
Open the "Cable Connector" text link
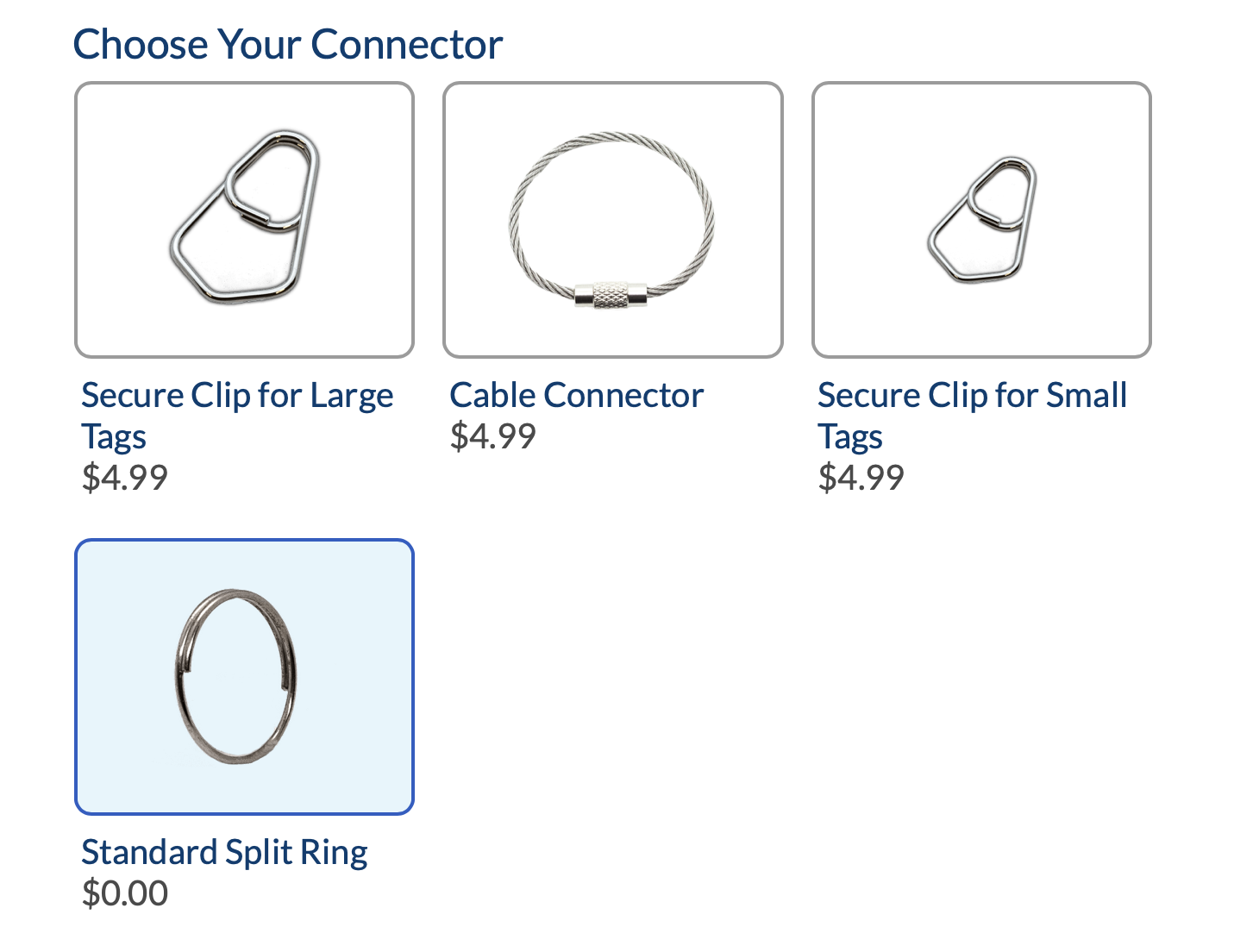click(x=576, y=396)
